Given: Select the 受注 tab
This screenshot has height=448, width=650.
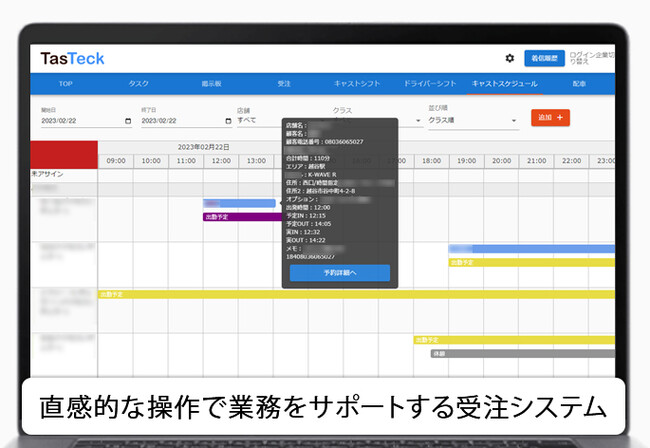Looking at the screenshot, I should pos(285,85).
